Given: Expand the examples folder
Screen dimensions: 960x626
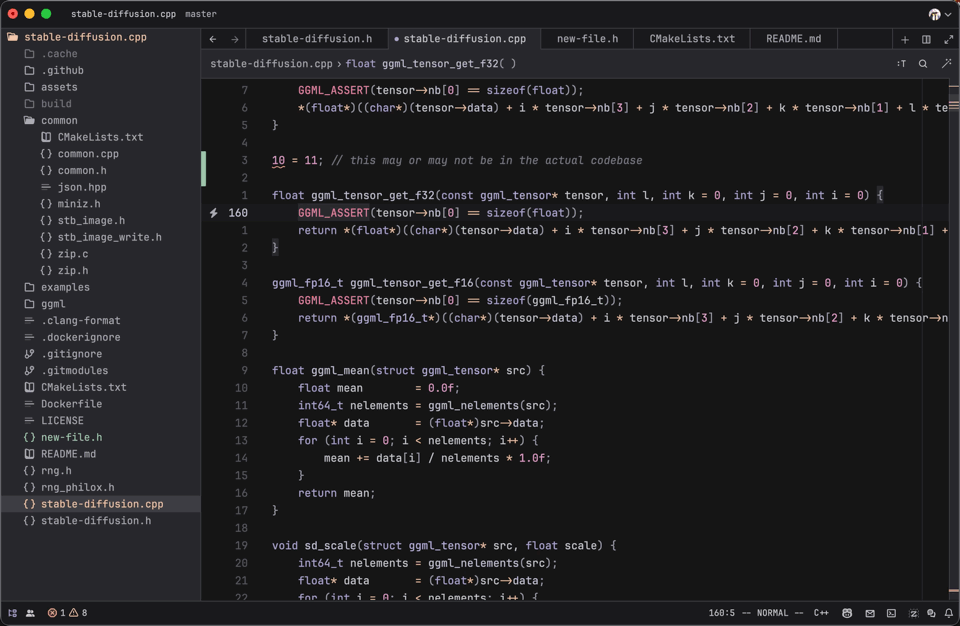Looking at the screenshot, I should click(100, 287).
